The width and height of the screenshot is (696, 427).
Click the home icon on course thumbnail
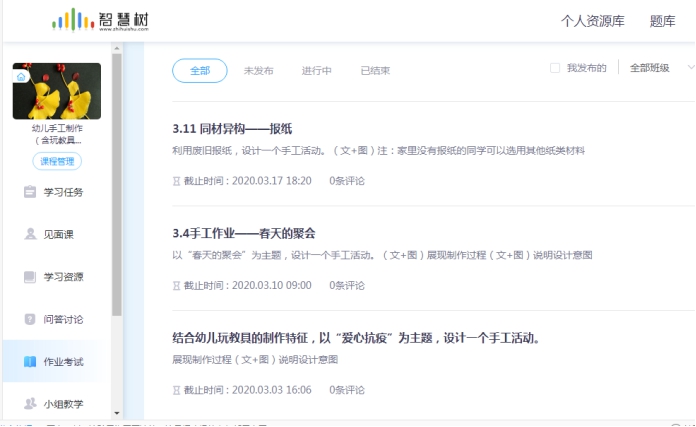point(21,76)
